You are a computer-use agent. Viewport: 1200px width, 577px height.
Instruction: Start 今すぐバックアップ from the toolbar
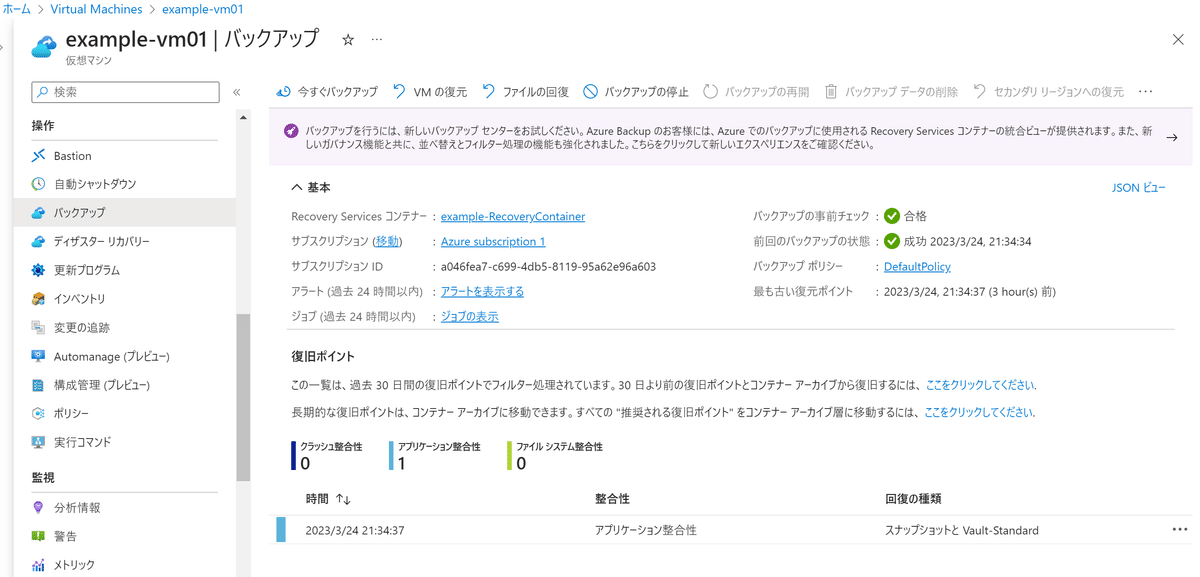327,92
